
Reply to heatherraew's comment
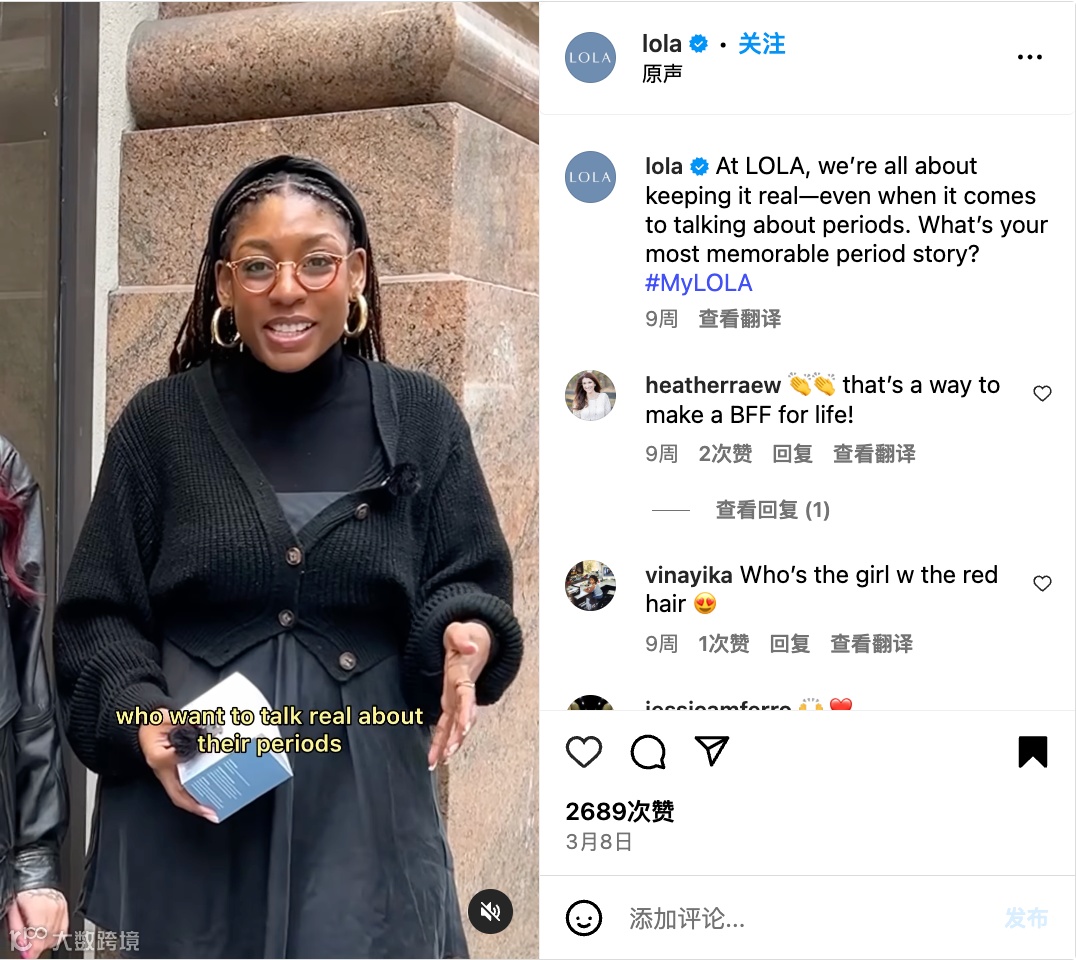click(x=793, y=454)
